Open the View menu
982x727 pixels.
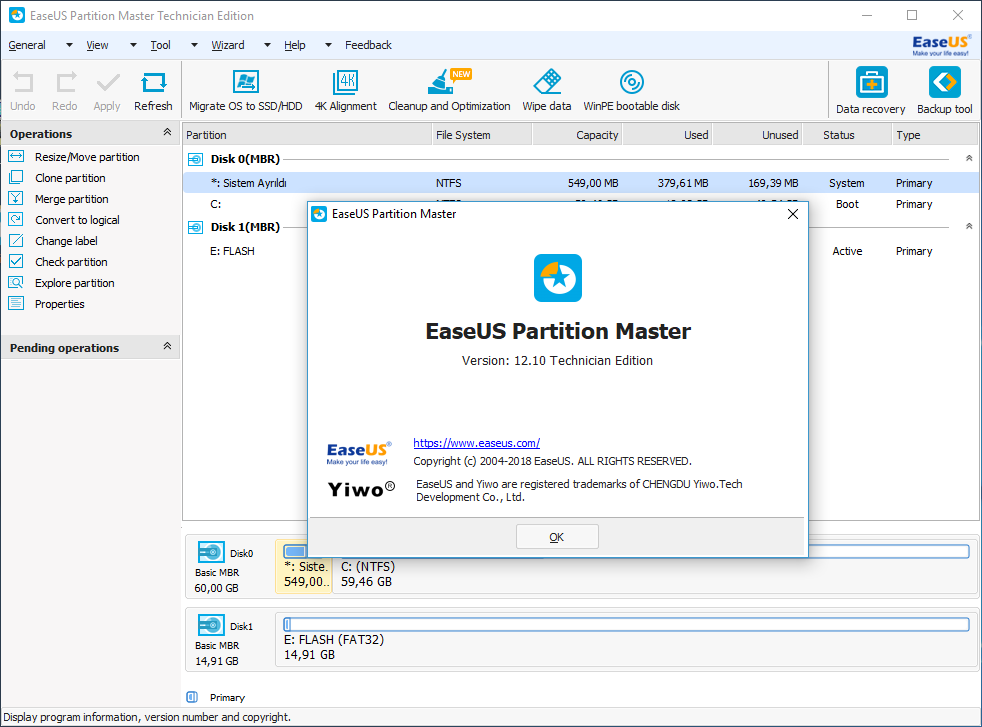(x=97, y=45)
